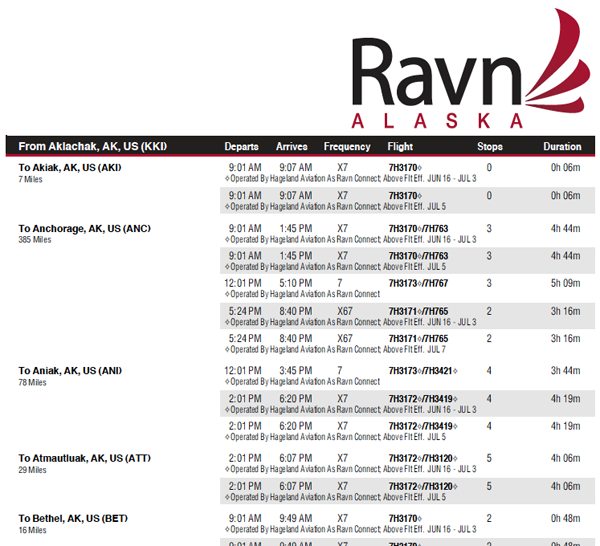Click the '3h 44m' duration value
Viewport: 600px width, 546px height.
[565, 371]
